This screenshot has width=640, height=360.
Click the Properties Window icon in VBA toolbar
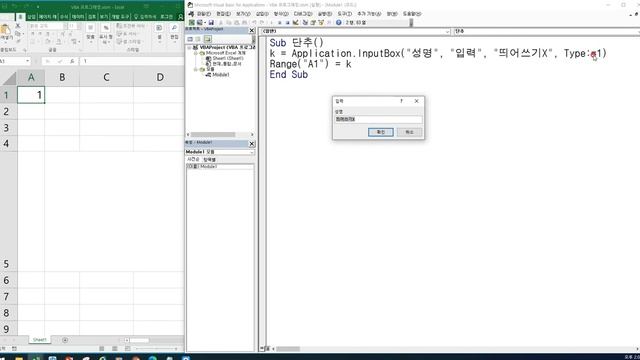tap(313, 22)
